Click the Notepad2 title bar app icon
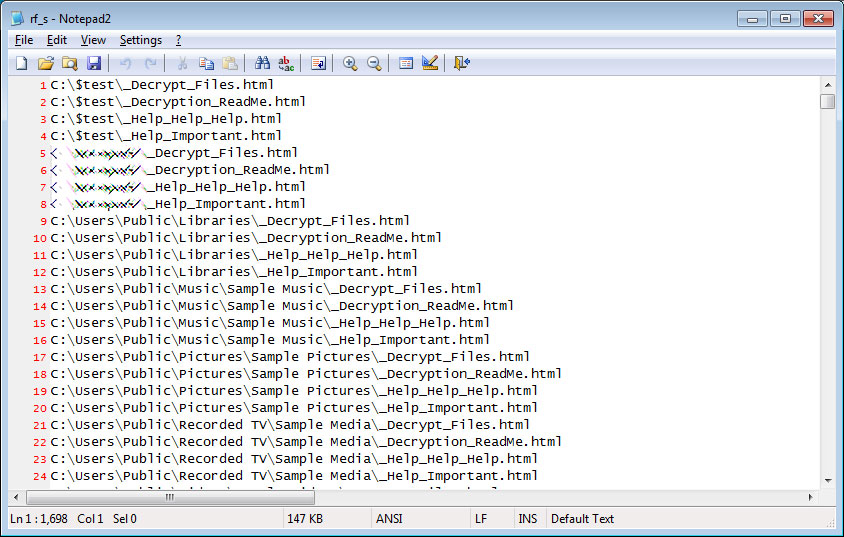The height and width of the screenshot is (537, 844). (17, 18)
